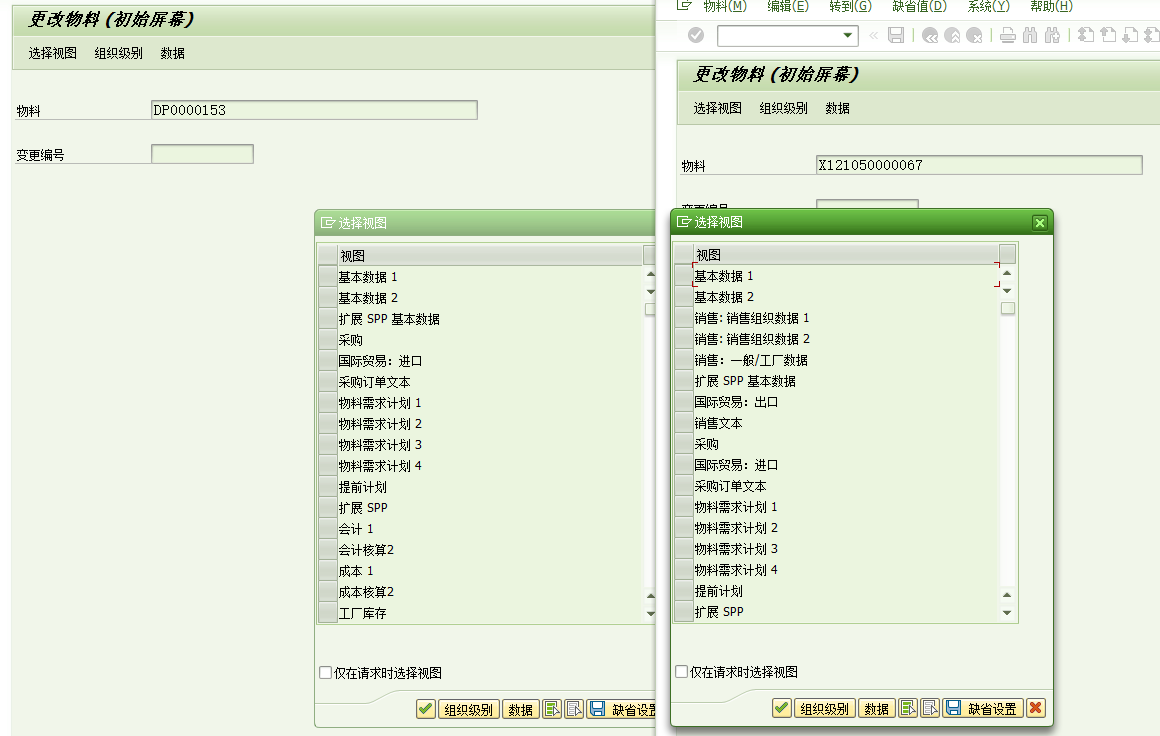Image resolution: width=1160 pixels, height=736 pixels.
Task: Open the 系统(Y) menu
Action: pos(990,7)
